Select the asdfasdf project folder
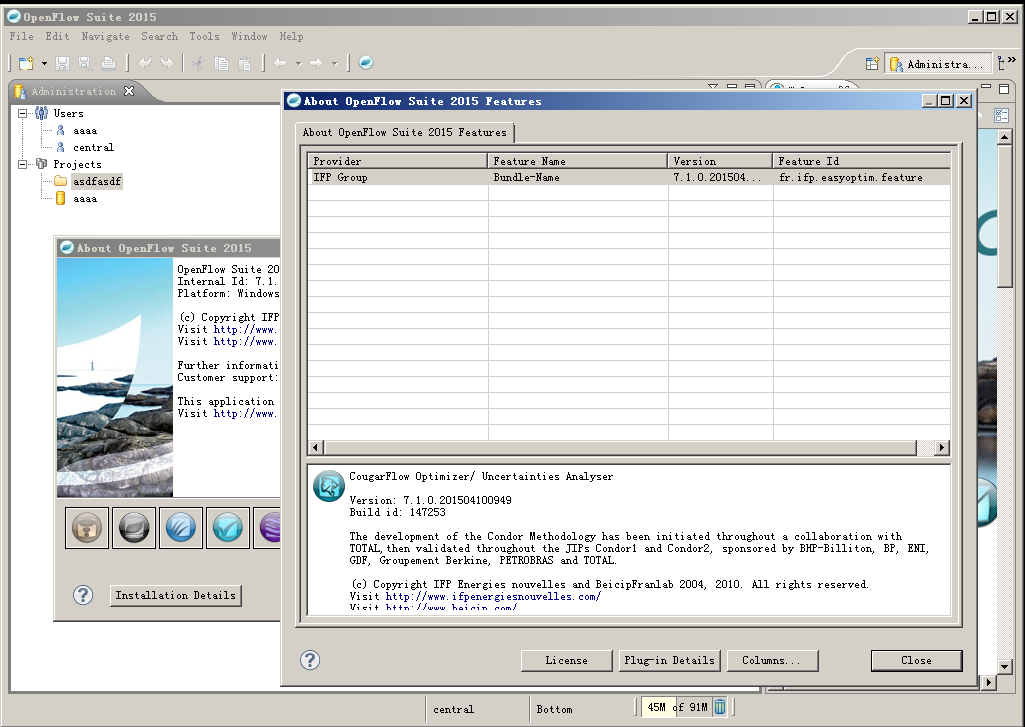This screenshot has height=727, width=1025. 97,182
